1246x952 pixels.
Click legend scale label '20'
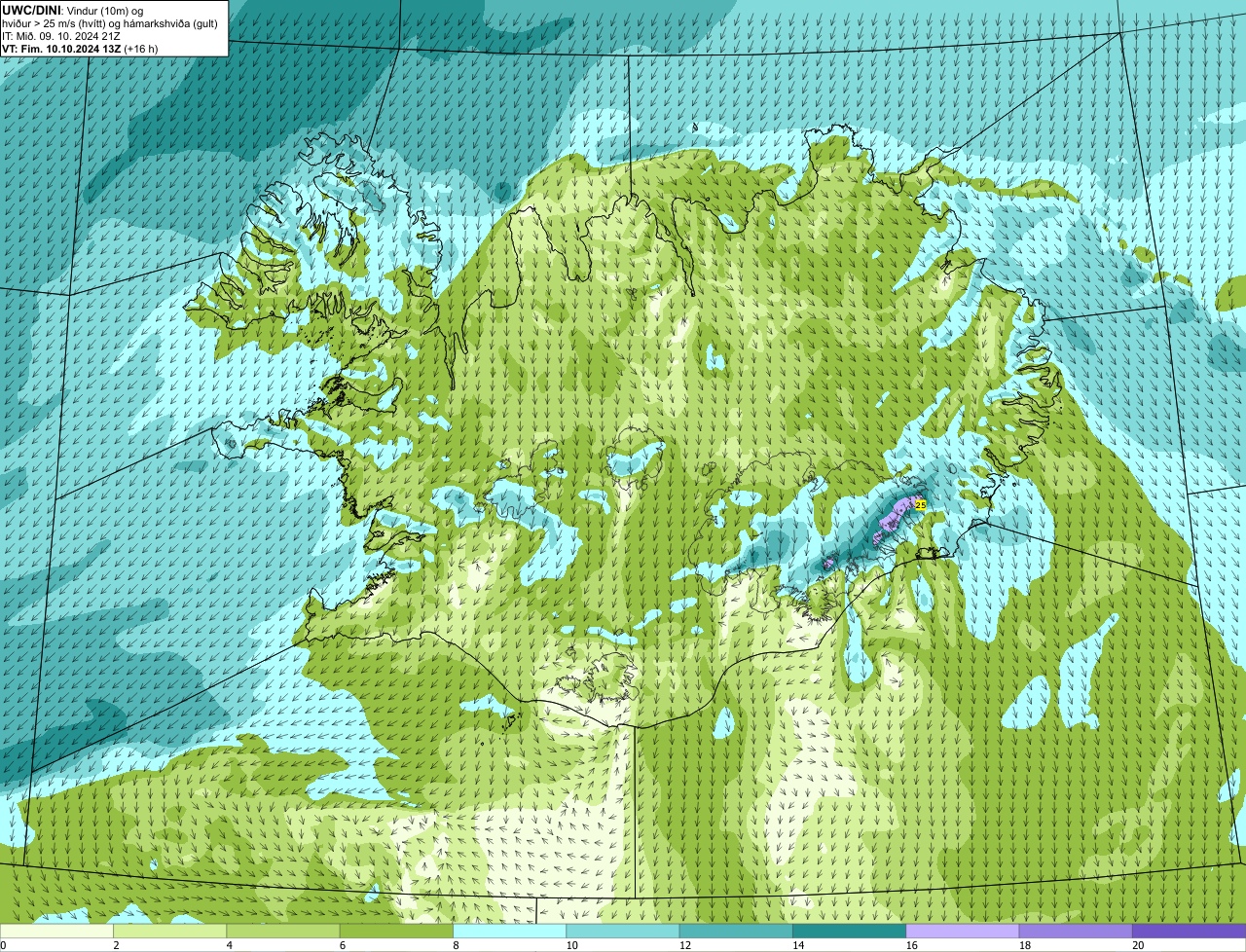coord(1138,945)
